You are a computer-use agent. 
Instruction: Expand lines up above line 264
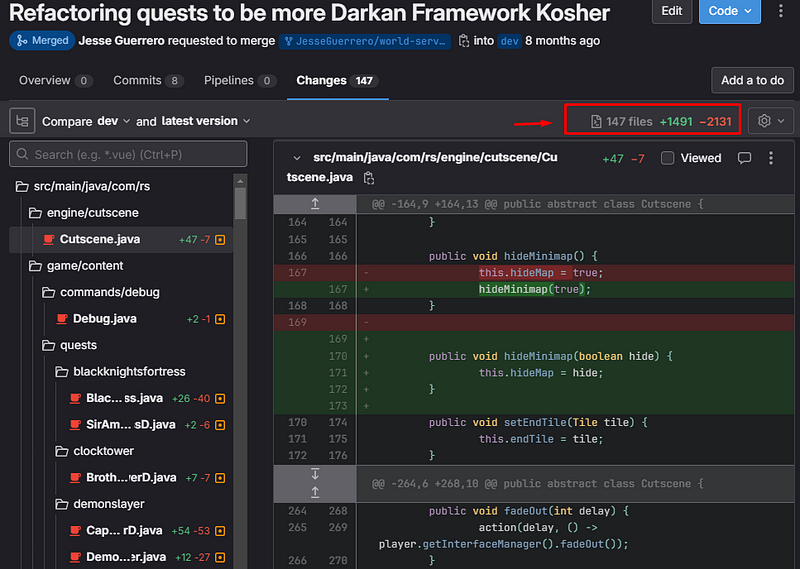click(315, 492)
